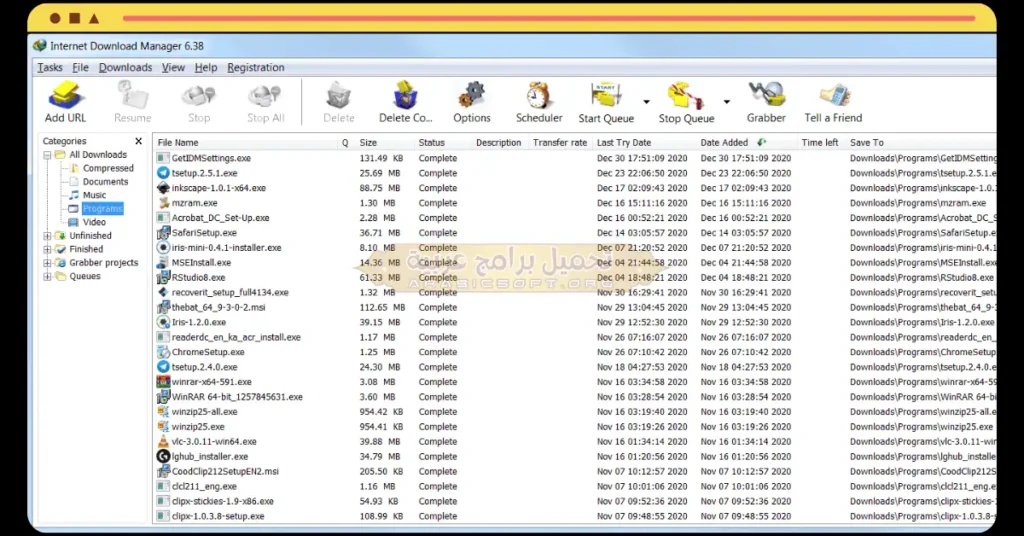Expand the Unfinished category node
This screenshot has height=536, width=1024.
point(47,236)
